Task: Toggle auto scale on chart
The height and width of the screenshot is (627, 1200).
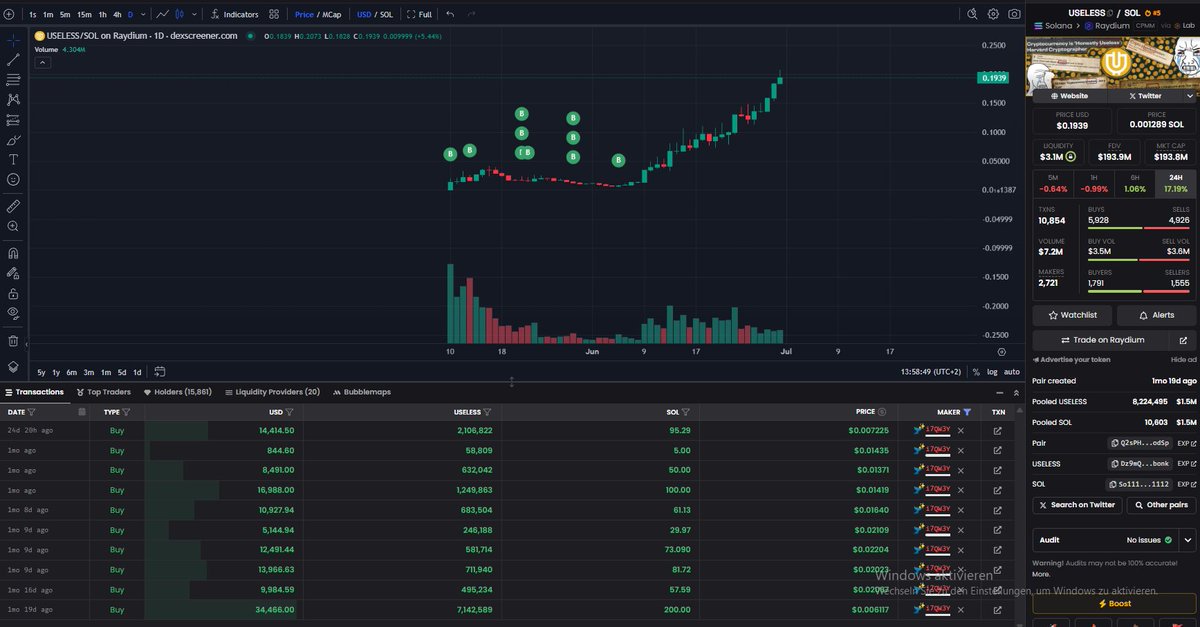Action: pos(1011,371)
